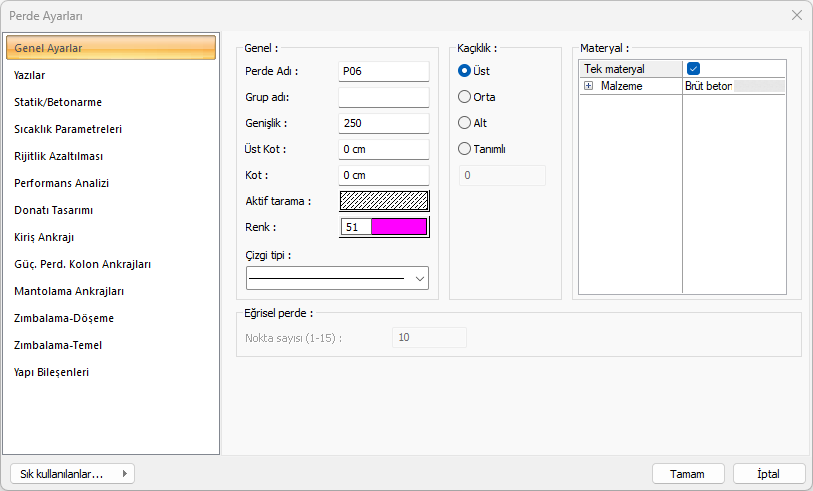Switch to the Yazılar section
Screen dimensions: 813x491
point(30,75)
